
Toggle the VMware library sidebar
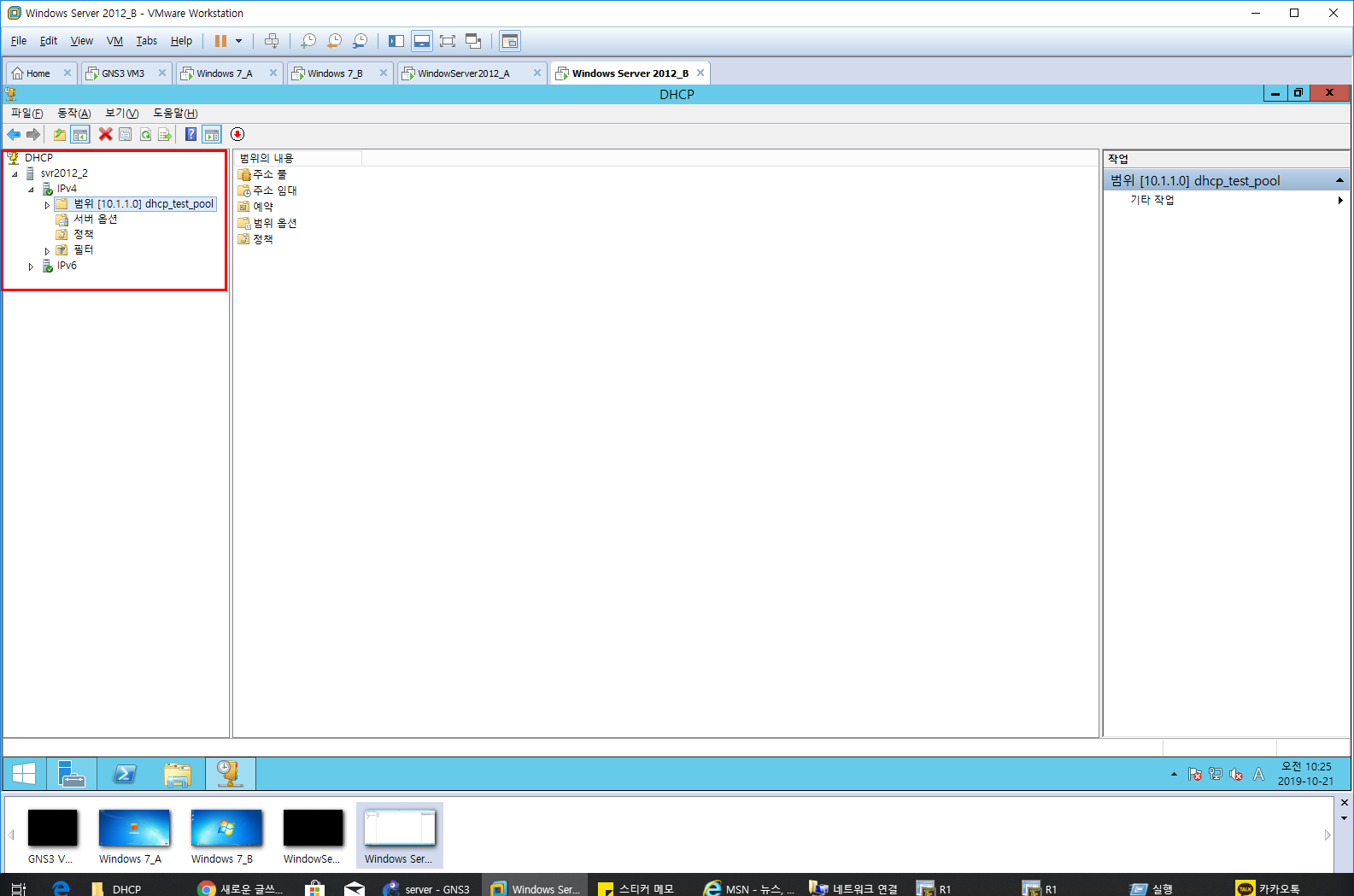(x=396, y=41)
